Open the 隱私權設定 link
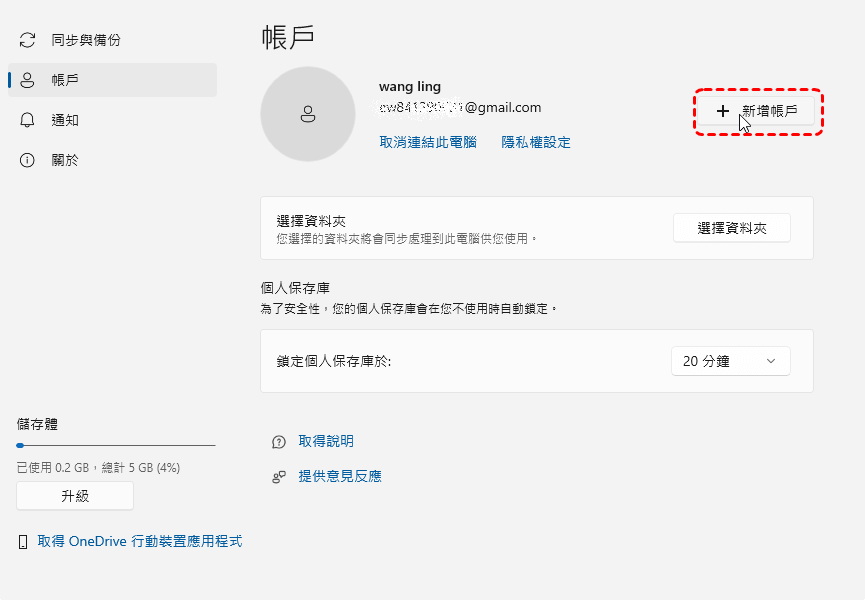 click(536, 143)
